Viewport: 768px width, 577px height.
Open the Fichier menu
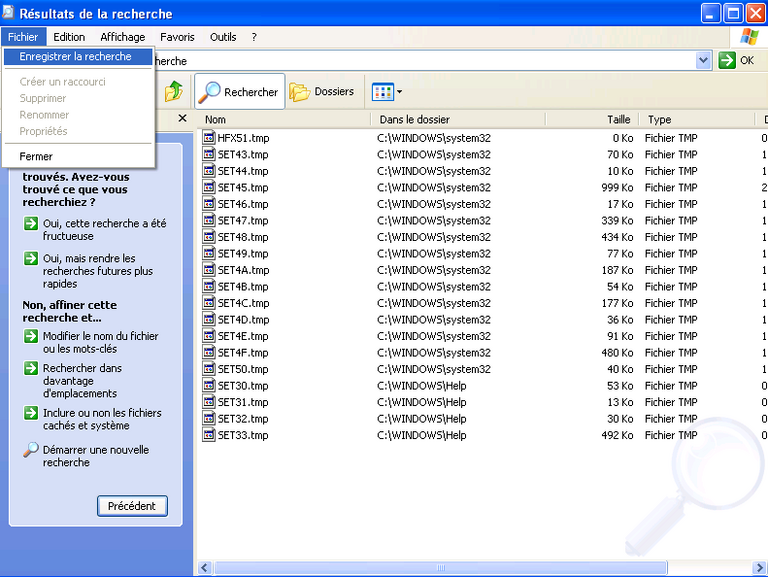tap(23, 37)
